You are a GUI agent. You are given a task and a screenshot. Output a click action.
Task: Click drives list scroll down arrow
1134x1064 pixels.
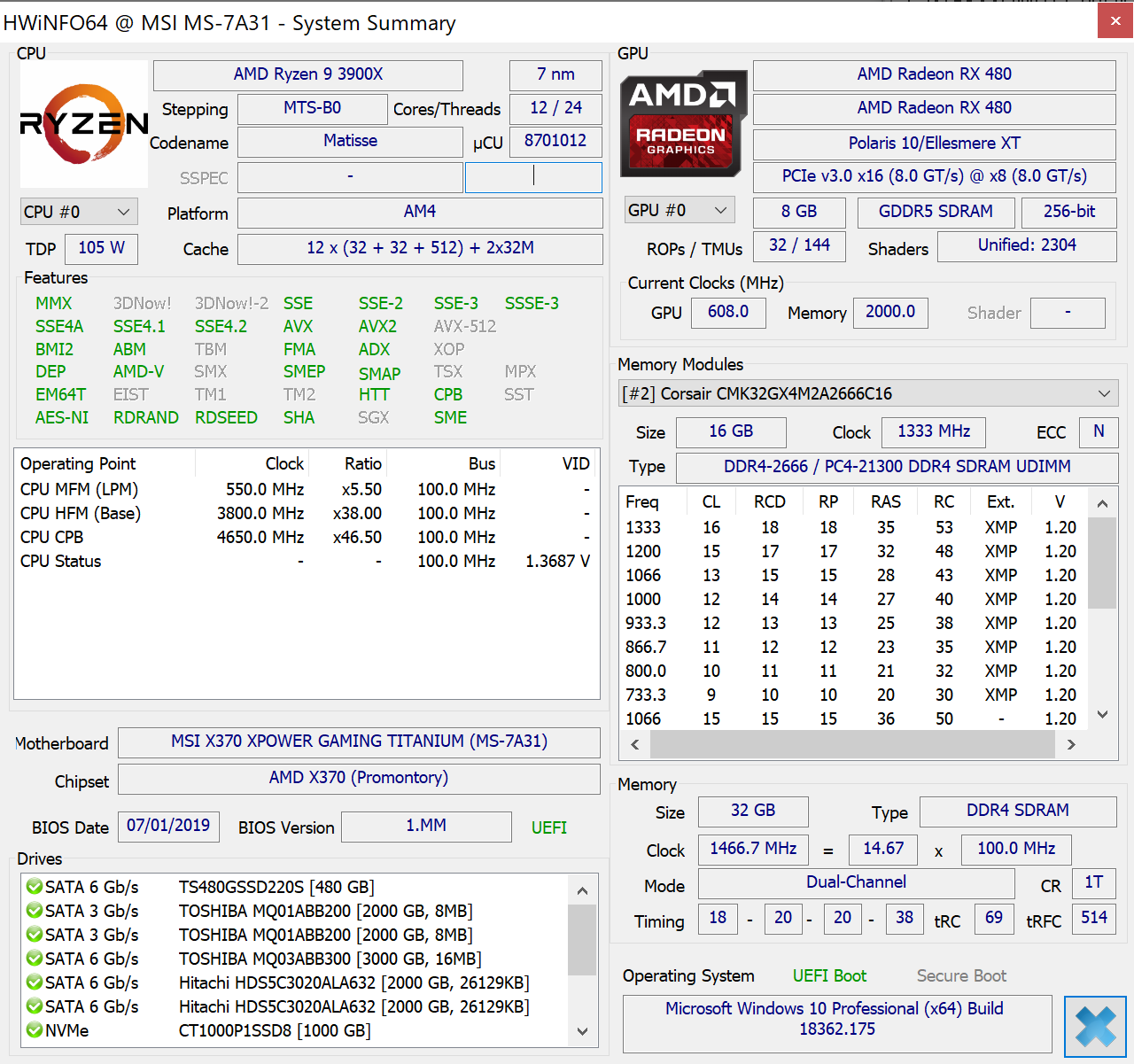582,1031
